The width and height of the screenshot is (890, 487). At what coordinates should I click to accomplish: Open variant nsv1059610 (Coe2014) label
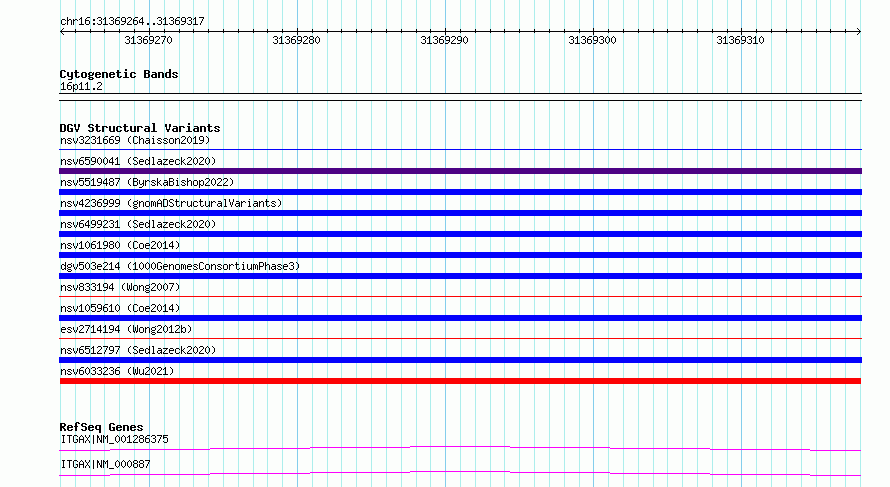click(x=120, y=308)
